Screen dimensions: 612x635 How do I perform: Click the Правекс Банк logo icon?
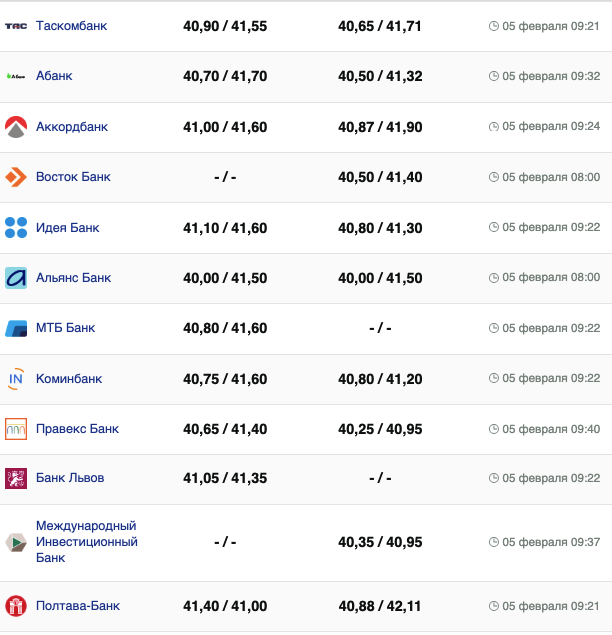16,429
